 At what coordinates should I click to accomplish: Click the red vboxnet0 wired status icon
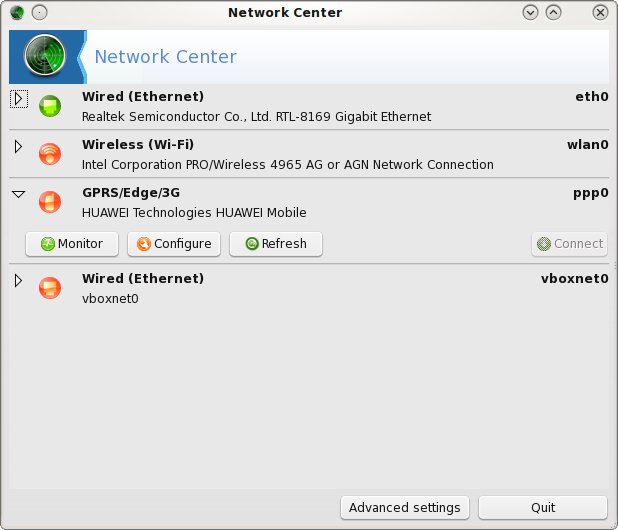50,288
